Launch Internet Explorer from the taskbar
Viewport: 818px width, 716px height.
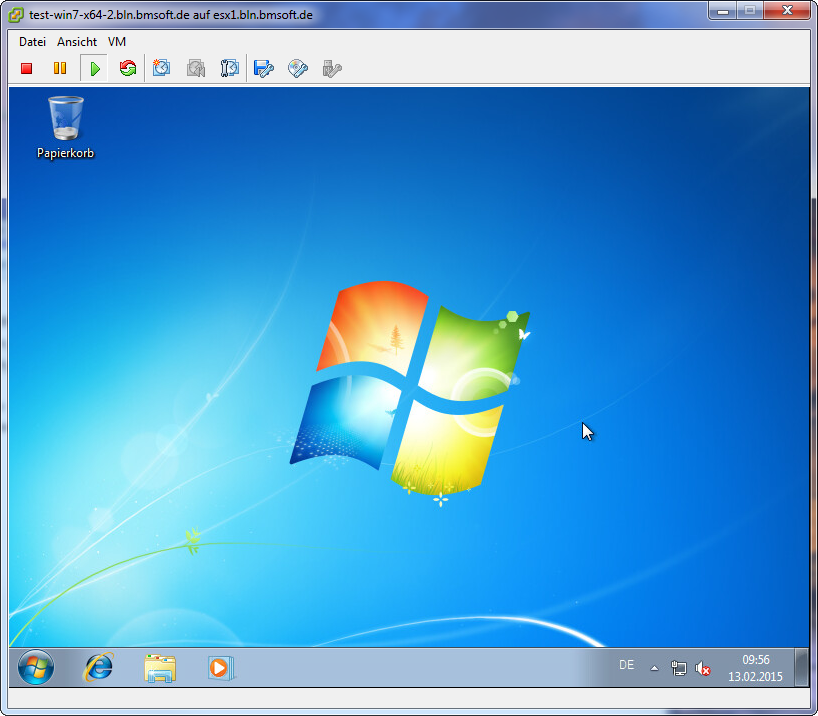(98, 667)
